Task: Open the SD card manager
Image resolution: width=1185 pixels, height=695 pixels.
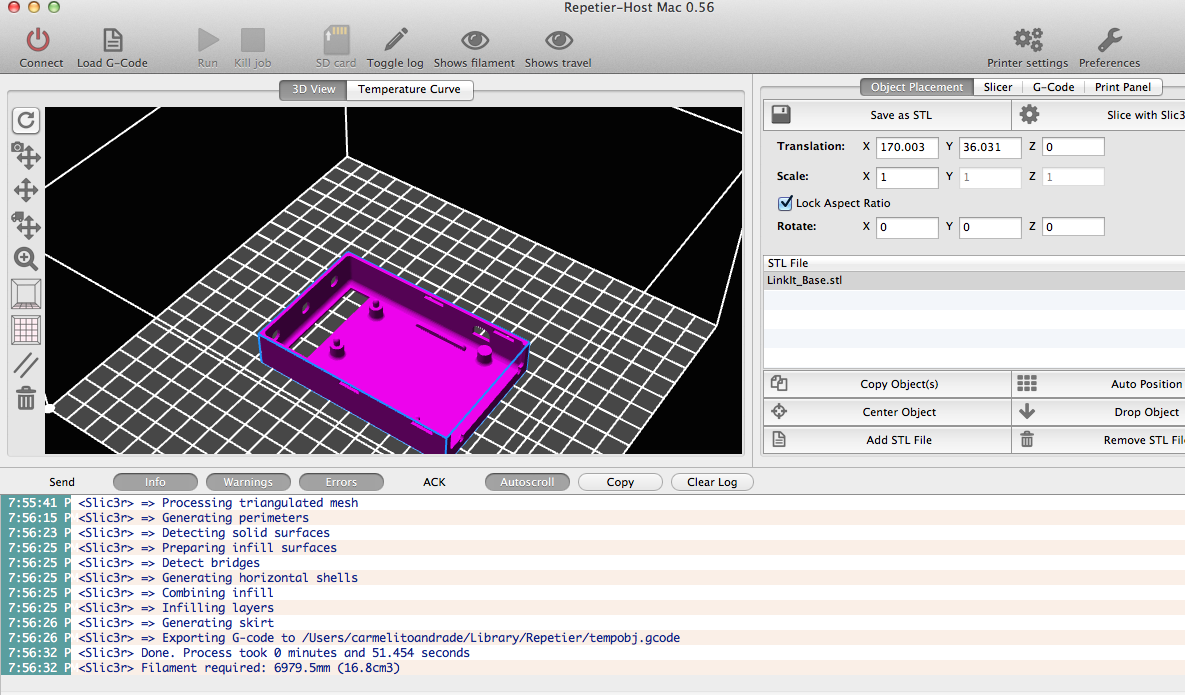Action: 336,39
